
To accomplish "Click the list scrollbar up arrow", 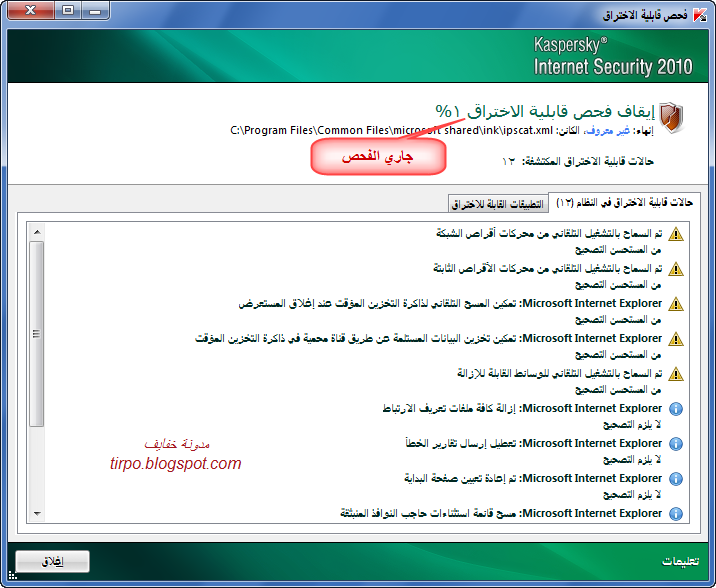I will point(37,232).
